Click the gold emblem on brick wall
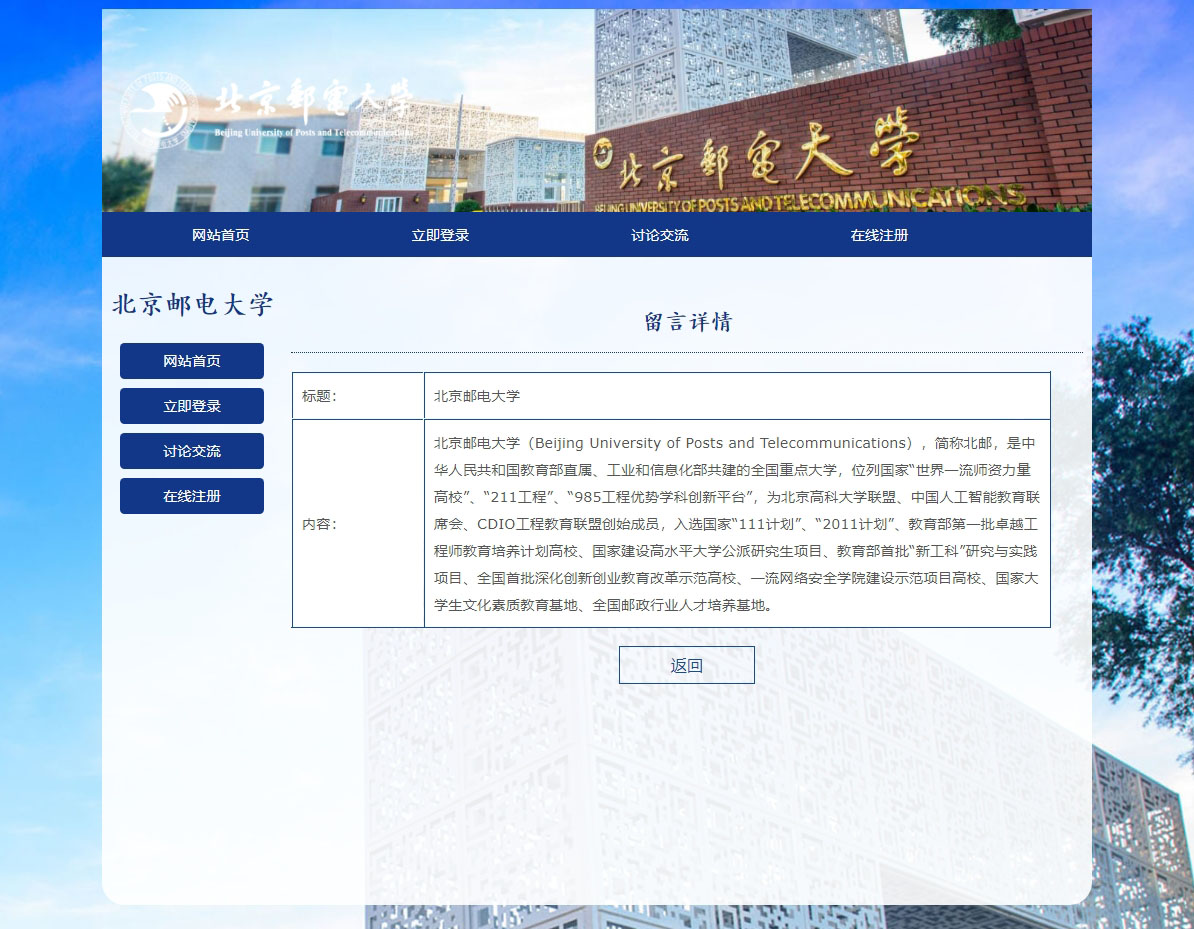1194x929 pixels. pos(602,157)
